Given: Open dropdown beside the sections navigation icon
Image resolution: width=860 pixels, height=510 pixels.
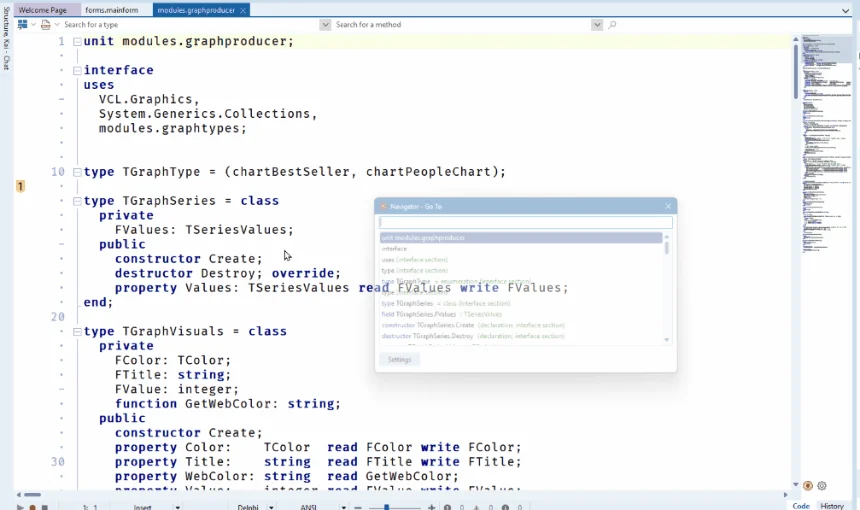Looking at the screenshot, I should click(x=33, y=25).
